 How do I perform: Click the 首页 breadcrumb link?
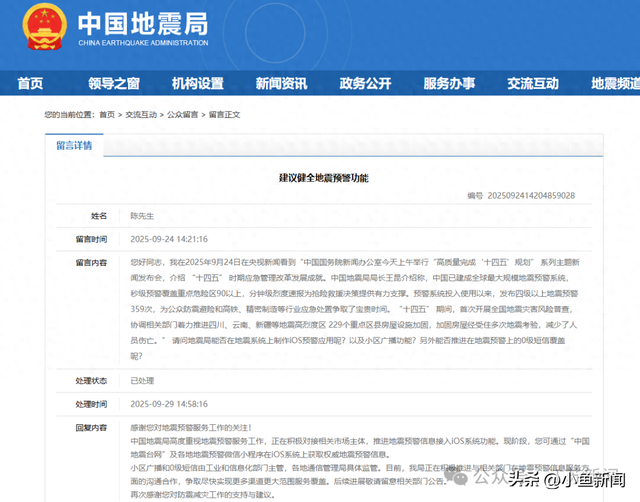click(x=106, y=115)
